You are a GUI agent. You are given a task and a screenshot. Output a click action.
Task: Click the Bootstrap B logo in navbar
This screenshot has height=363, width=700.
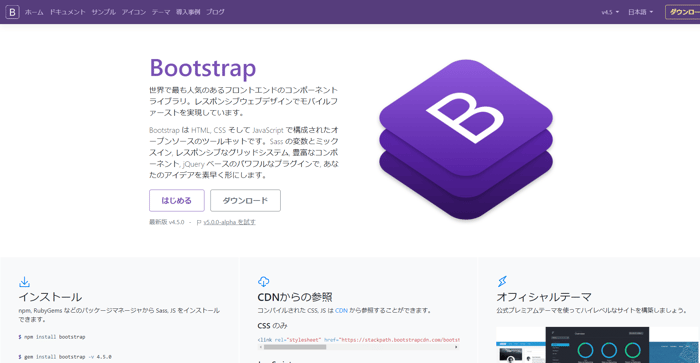(x=12, y=12)
